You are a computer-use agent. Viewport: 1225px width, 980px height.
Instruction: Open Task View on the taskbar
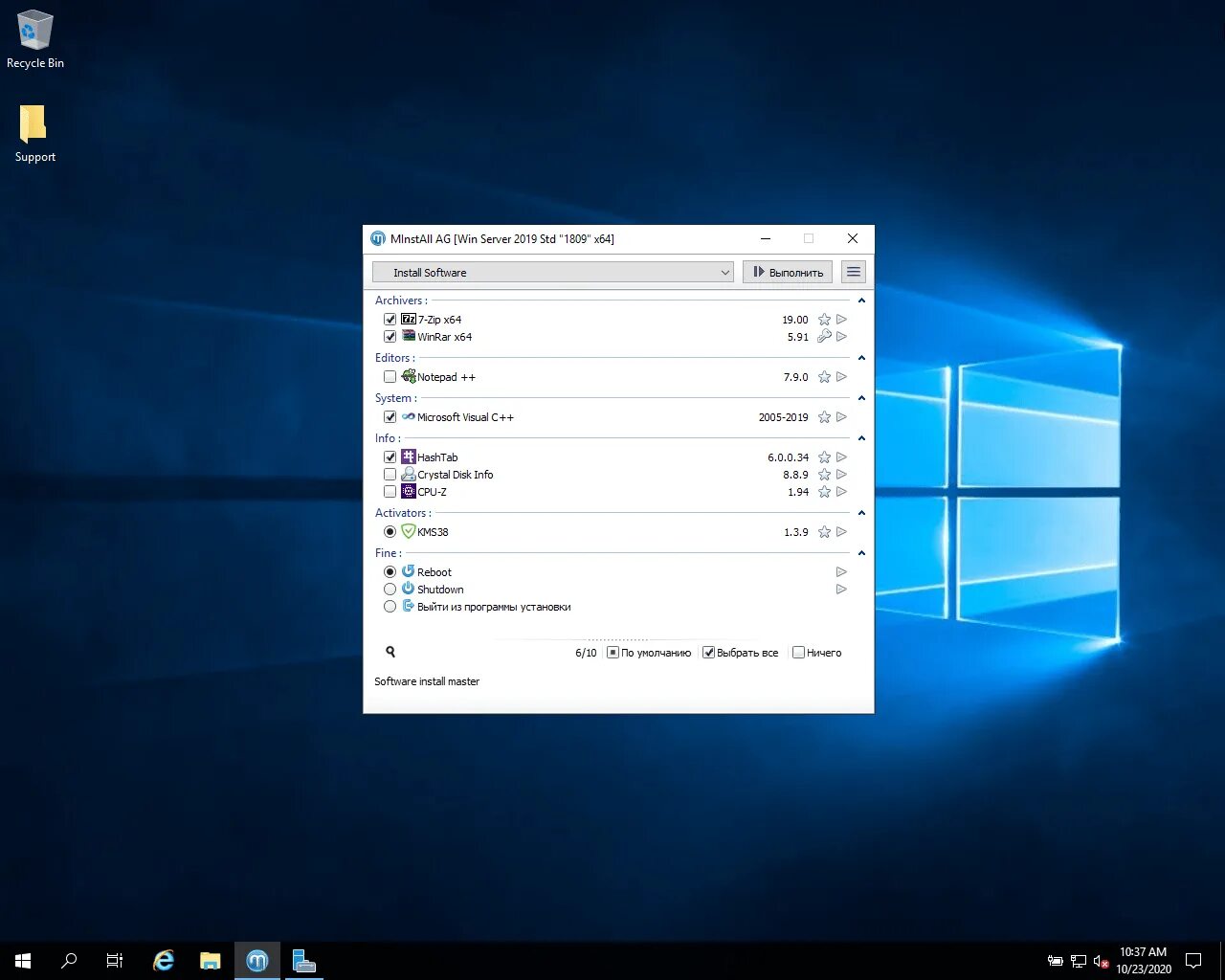tap(115, 961)
